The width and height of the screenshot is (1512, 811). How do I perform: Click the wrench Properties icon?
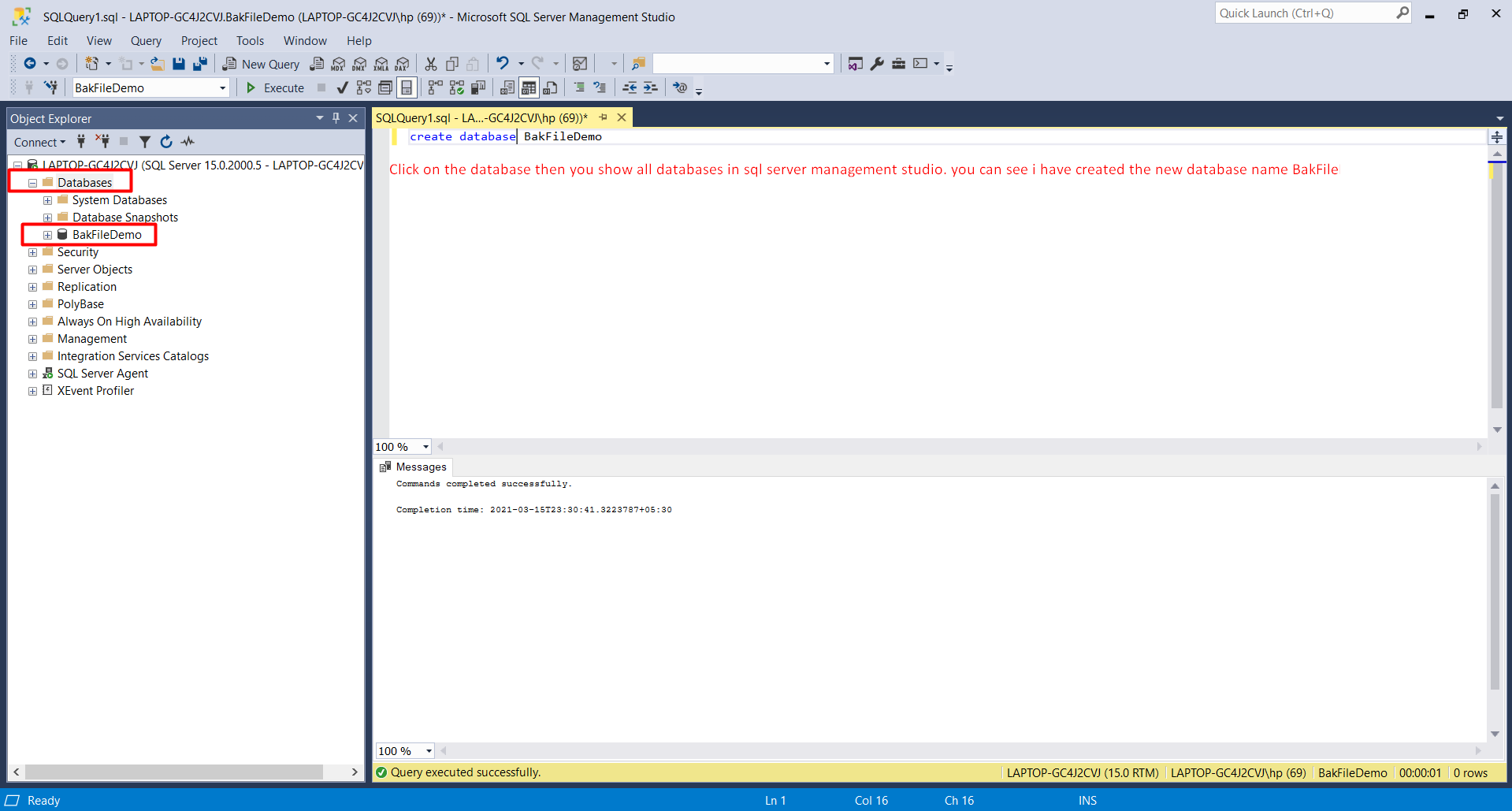[x=877, y=64]
